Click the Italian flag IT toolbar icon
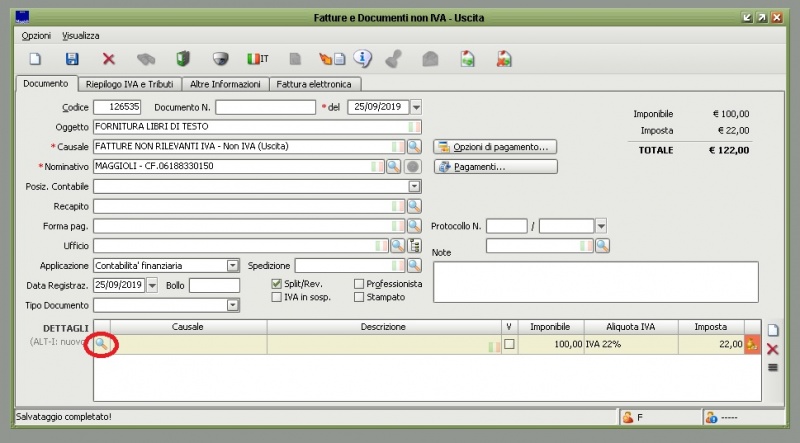The width and height of the screenshot is (800, 443). point(257,59)
